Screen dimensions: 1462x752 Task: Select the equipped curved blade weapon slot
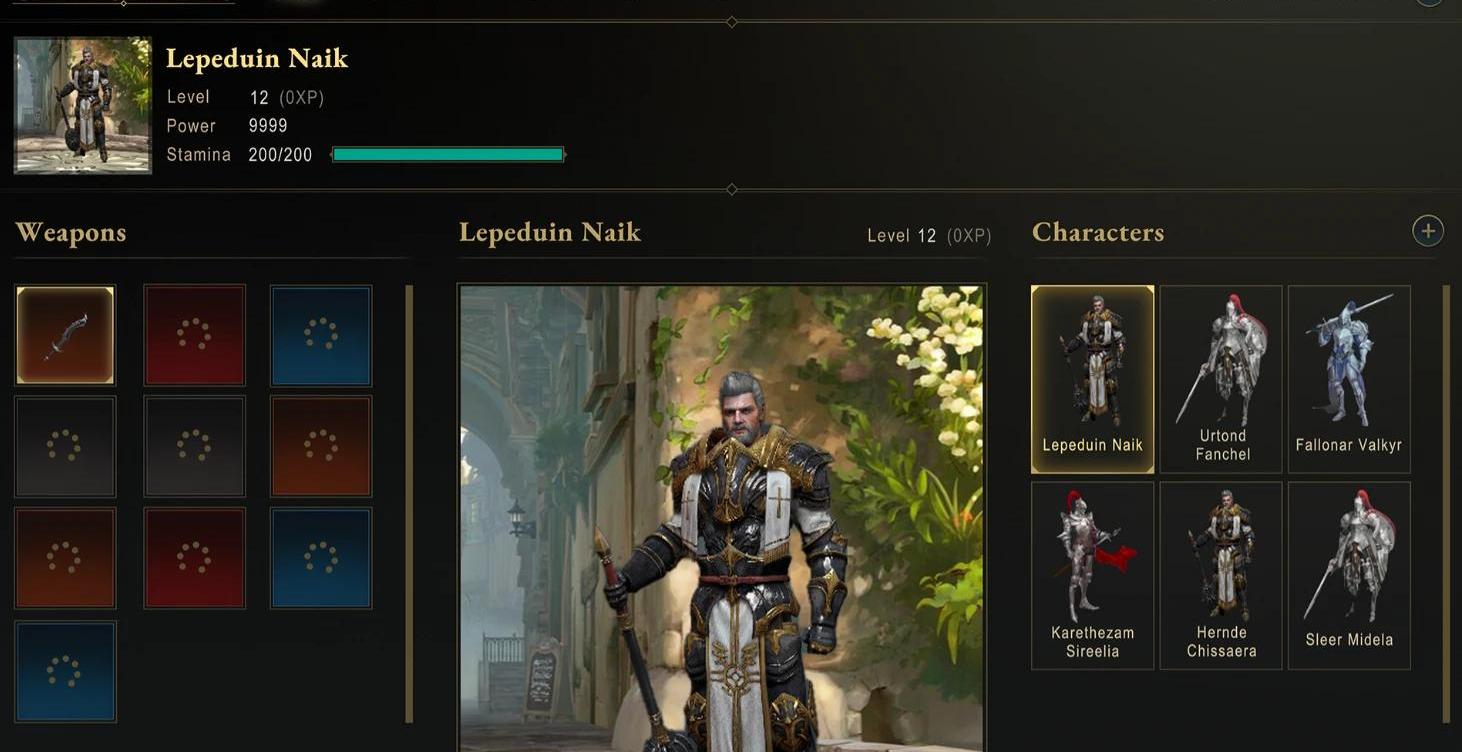65,335
